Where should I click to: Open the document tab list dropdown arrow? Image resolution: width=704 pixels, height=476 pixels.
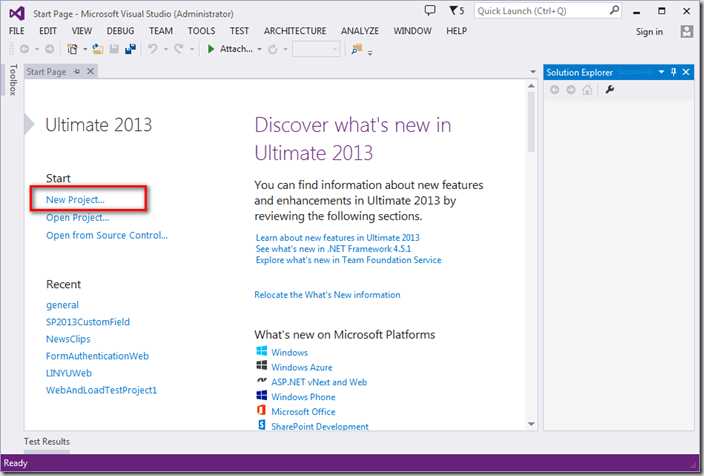point(532,71)
